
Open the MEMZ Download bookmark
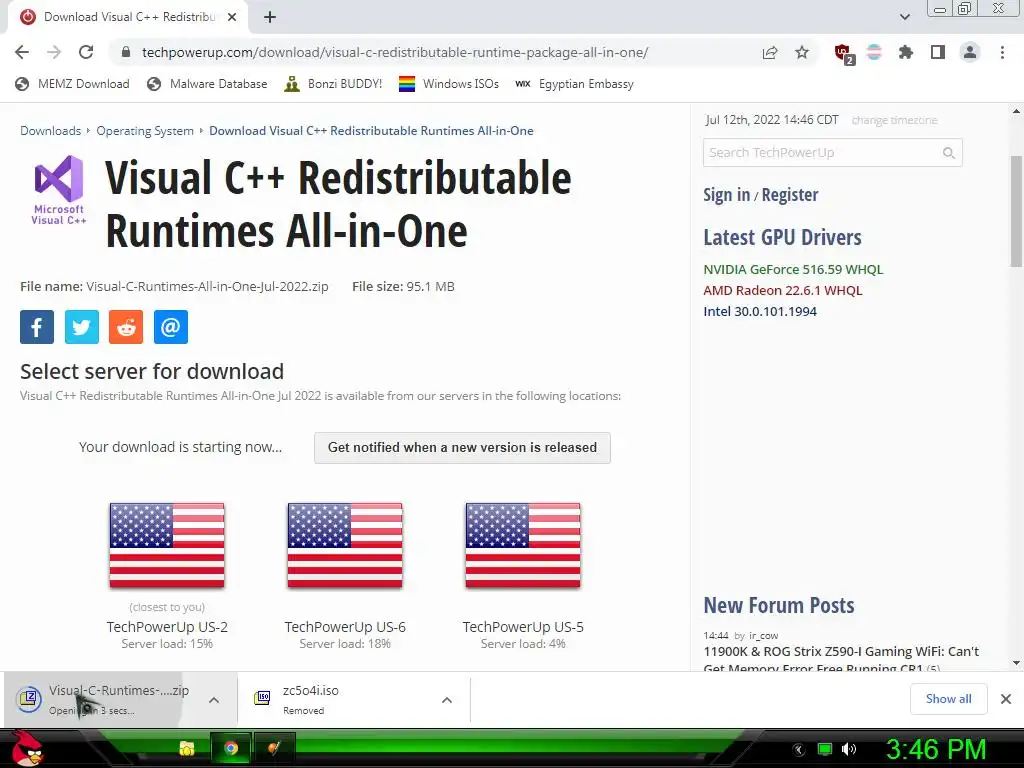72,84
